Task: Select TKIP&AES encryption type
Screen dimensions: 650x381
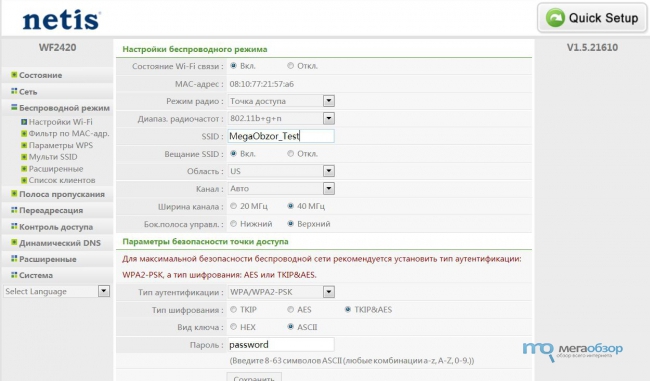Action: (348, 309)
